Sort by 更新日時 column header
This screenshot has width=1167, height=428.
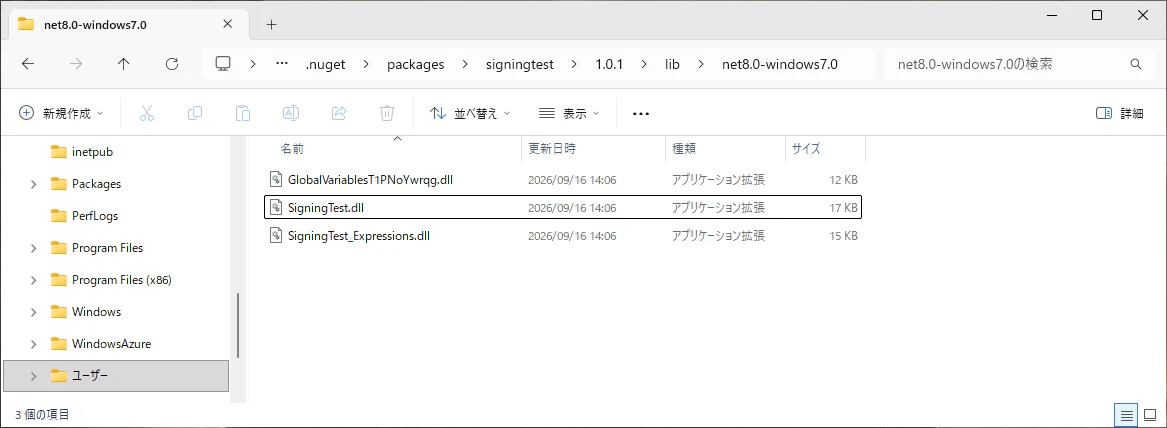pos(551,148)
